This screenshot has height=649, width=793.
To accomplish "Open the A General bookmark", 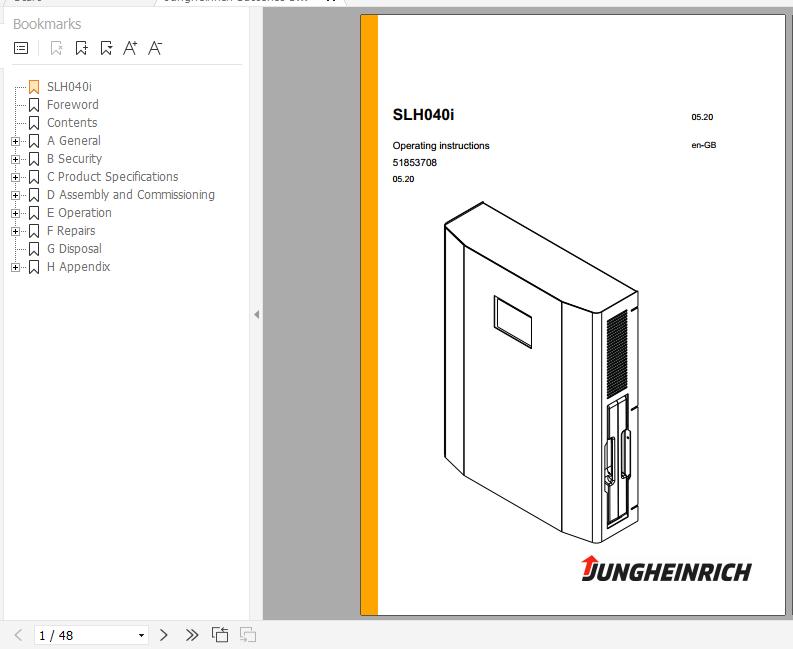I will (74, 141).
